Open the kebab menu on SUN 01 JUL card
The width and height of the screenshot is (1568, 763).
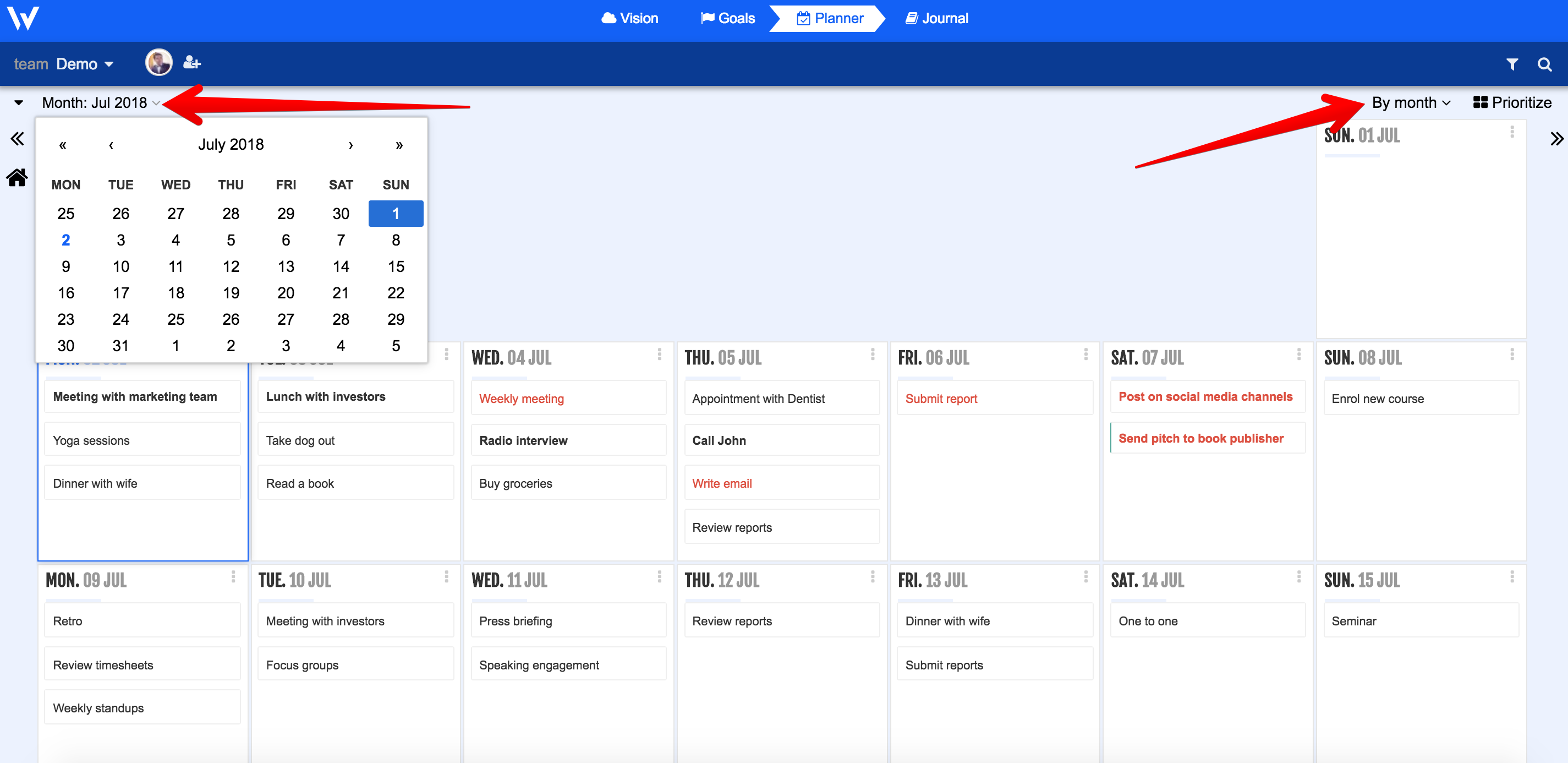(x=1511, y=132)
